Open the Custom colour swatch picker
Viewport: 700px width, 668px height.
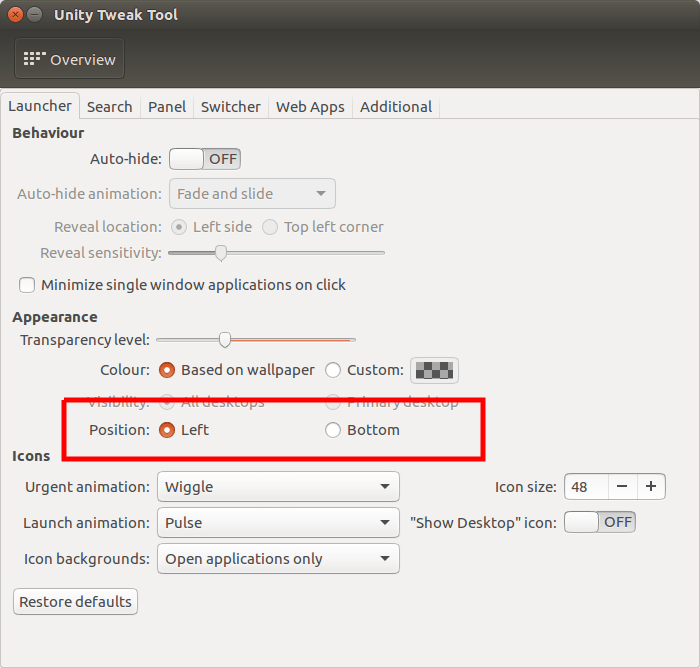(434, 370)
